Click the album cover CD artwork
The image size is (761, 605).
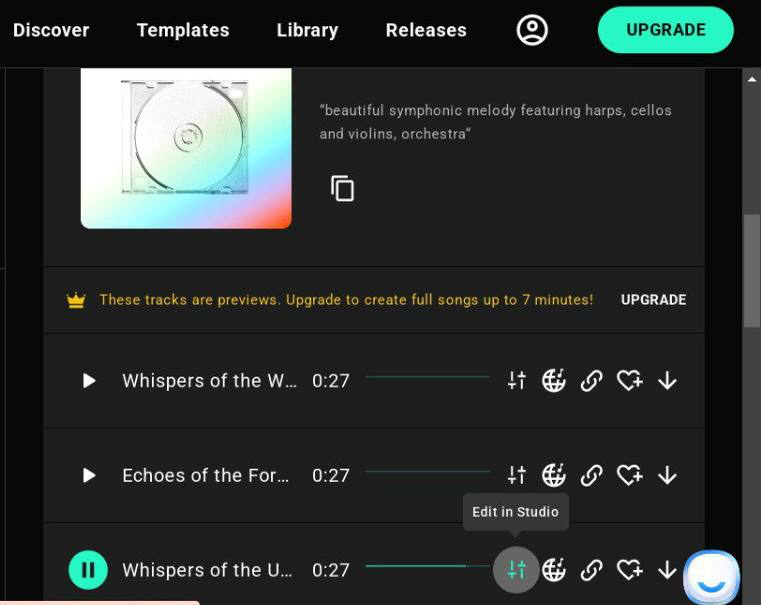[186, 148]
